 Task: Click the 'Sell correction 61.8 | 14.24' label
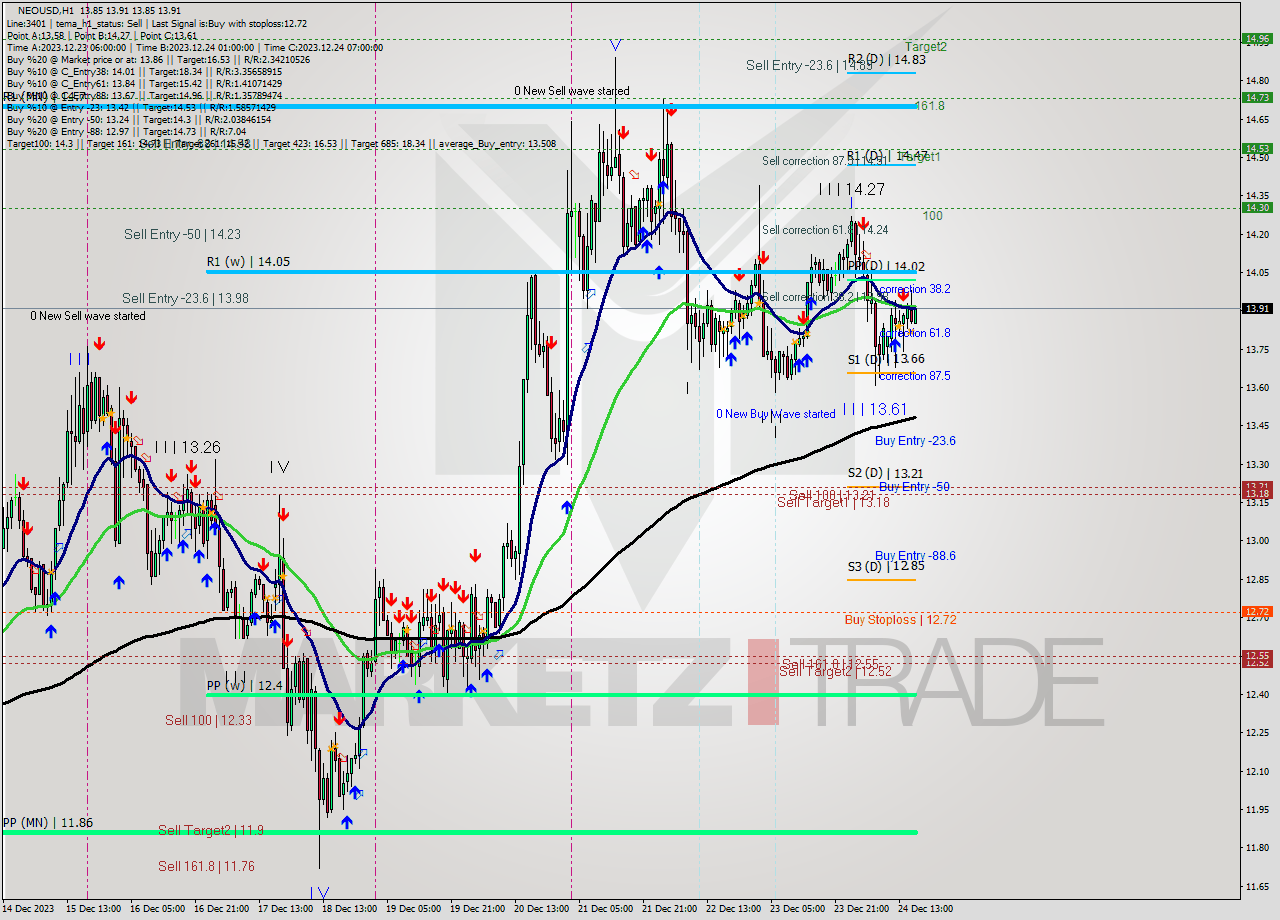[x=825, y=230]
